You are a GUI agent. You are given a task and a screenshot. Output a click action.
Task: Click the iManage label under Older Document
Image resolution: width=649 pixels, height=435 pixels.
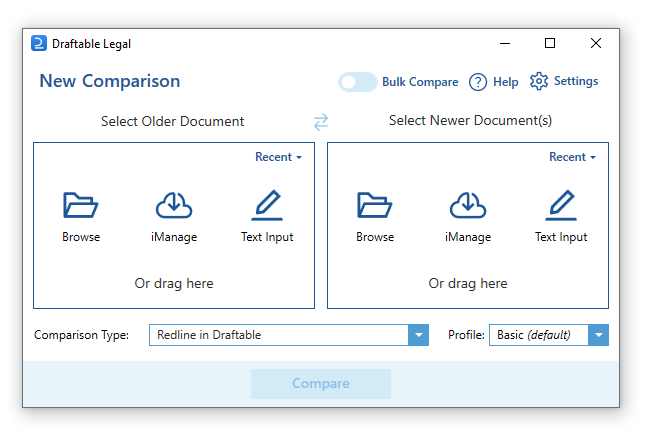click(x=174, y=237)
